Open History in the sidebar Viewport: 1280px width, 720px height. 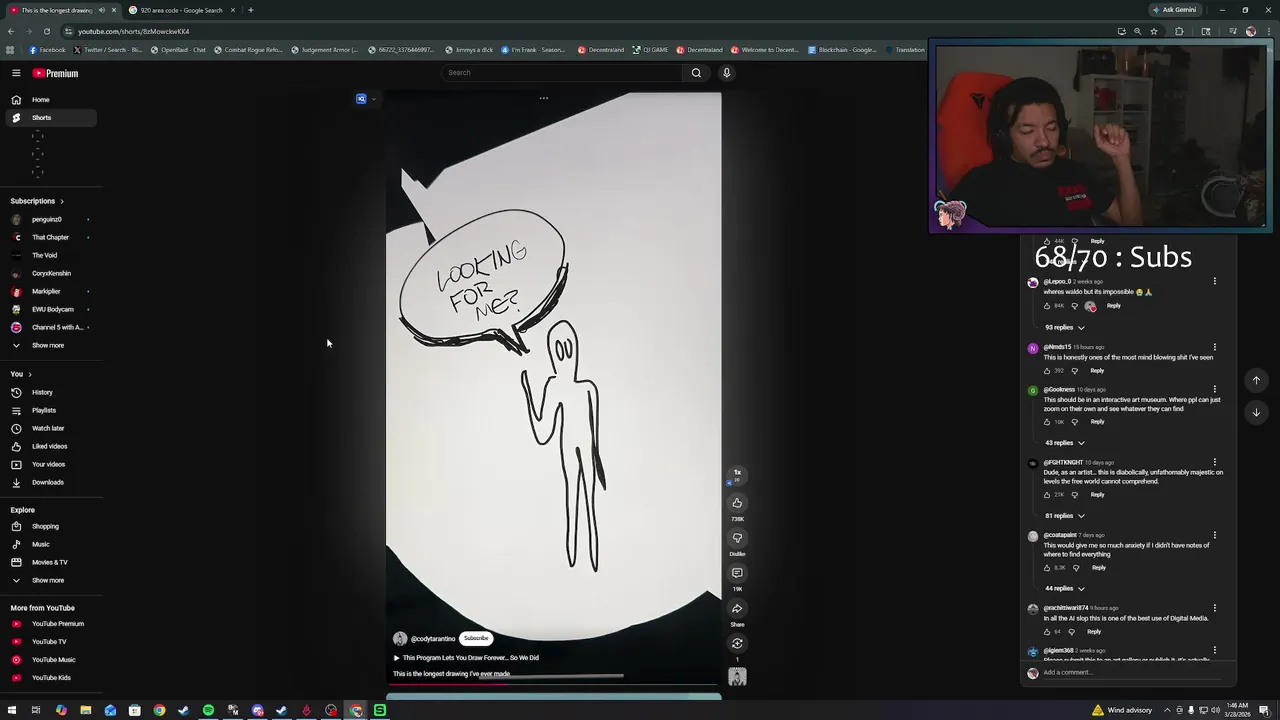pyautogui.click(x=48, y=392)
